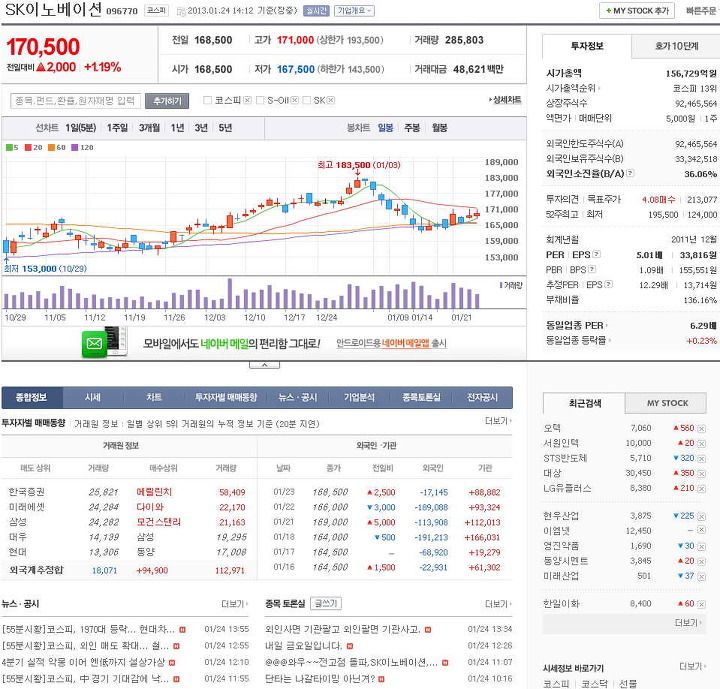Open new-window icon of 13:55 news item
The height and width of the screenshot is (689, 720).
[x=182, y=630]
